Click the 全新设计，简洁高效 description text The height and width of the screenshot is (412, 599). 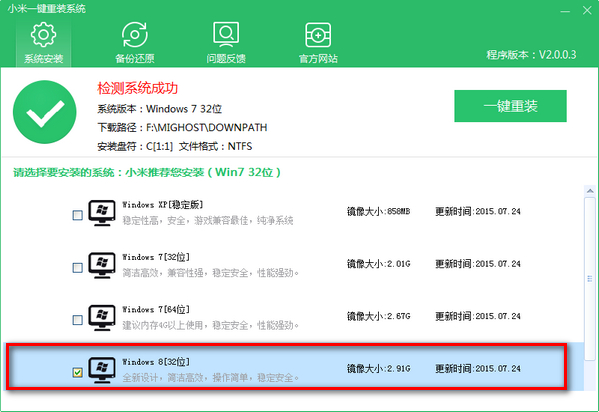pyautogui.click(x=210, y=378)
